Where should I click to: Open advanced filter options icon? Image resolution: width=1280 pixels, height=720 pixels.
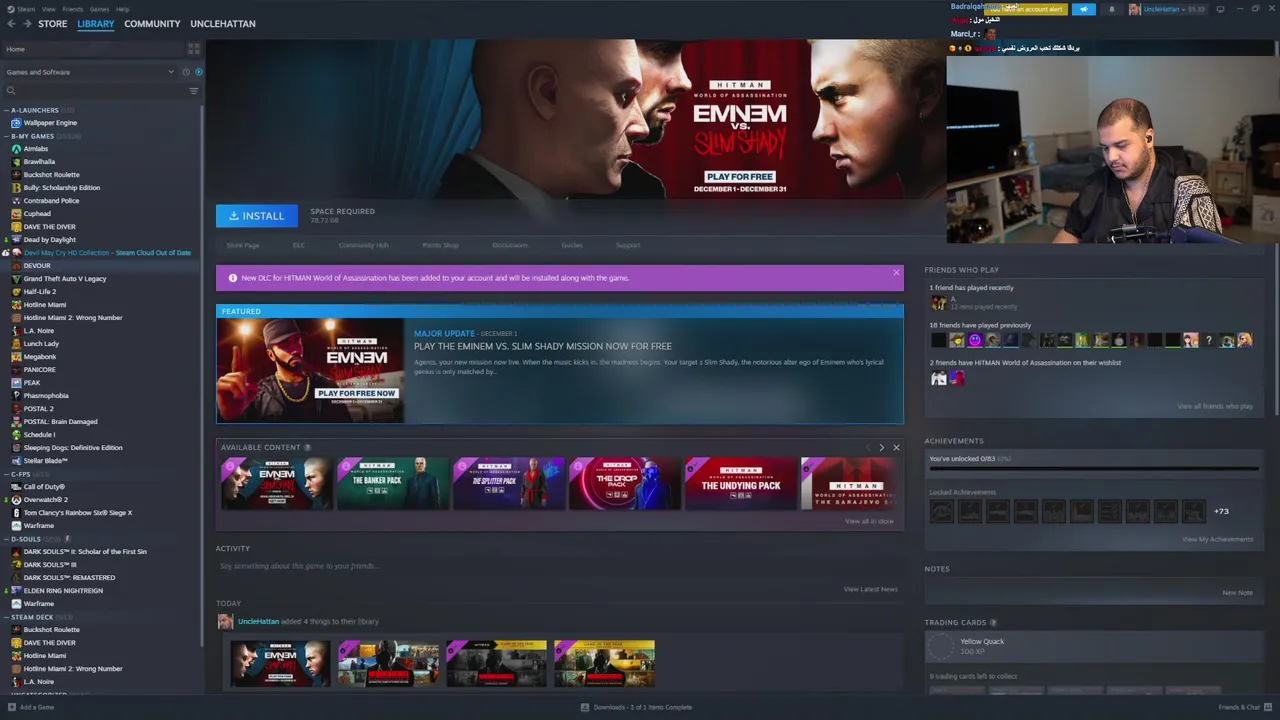[194, 91]
